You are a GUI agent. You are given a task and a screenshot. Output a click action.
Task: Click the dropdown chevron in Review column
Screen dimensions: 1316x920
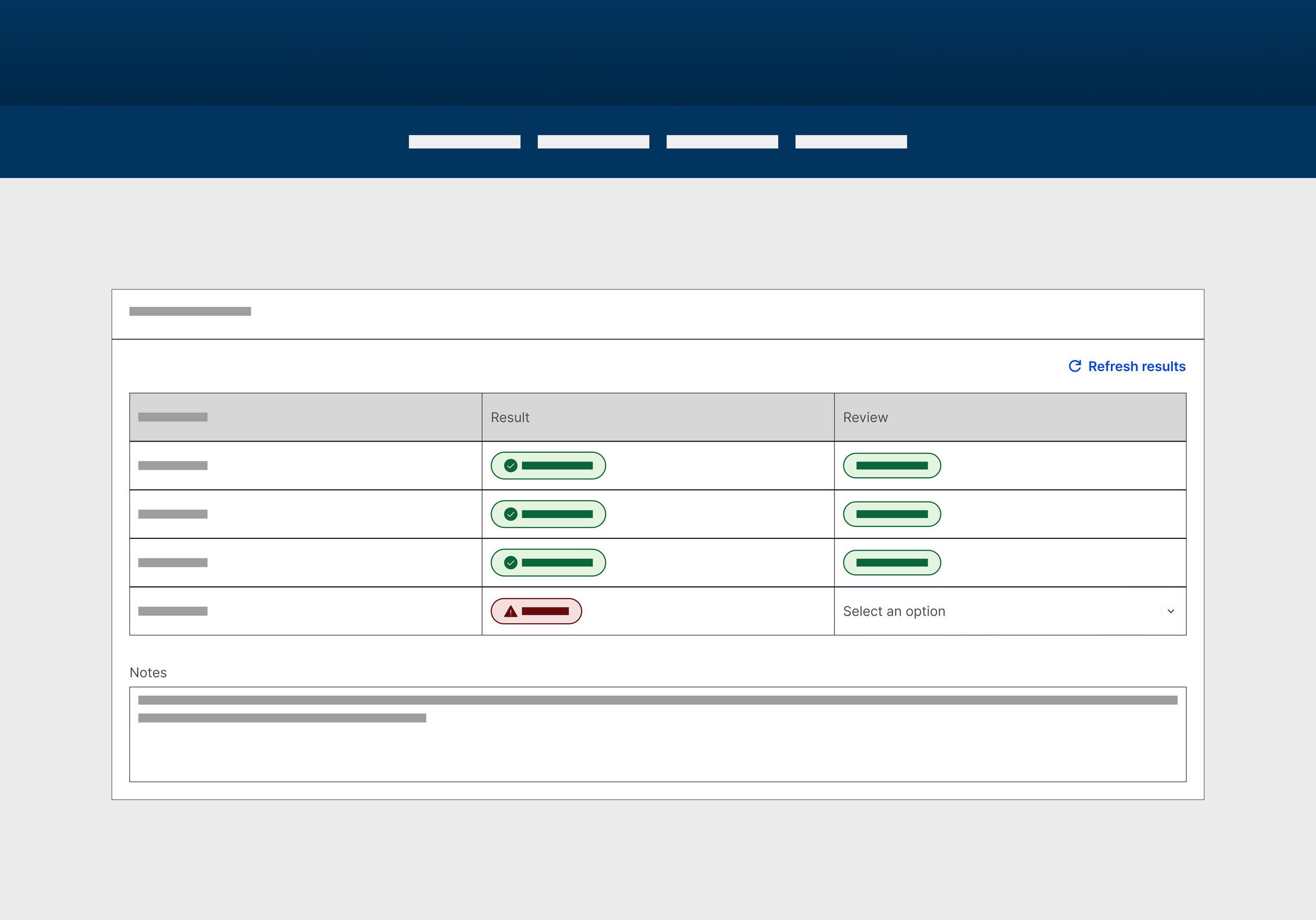1171,611
